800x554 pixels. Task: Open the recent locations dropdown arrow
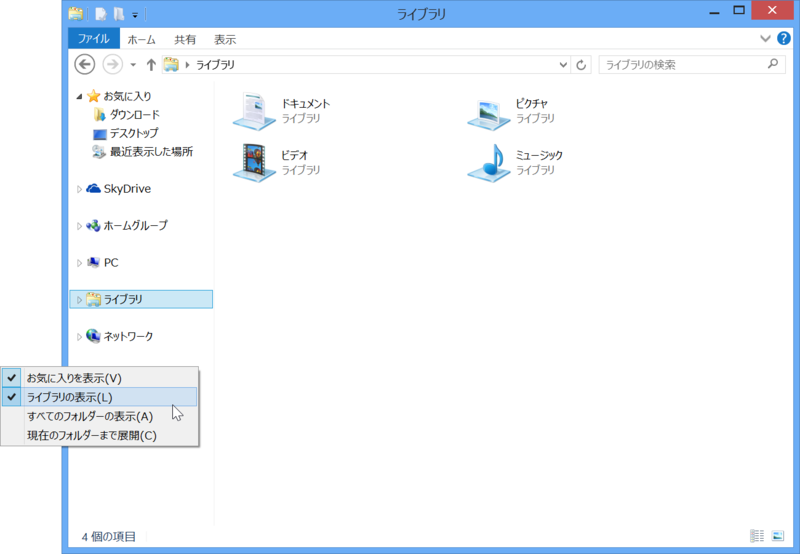coord(133,65)
